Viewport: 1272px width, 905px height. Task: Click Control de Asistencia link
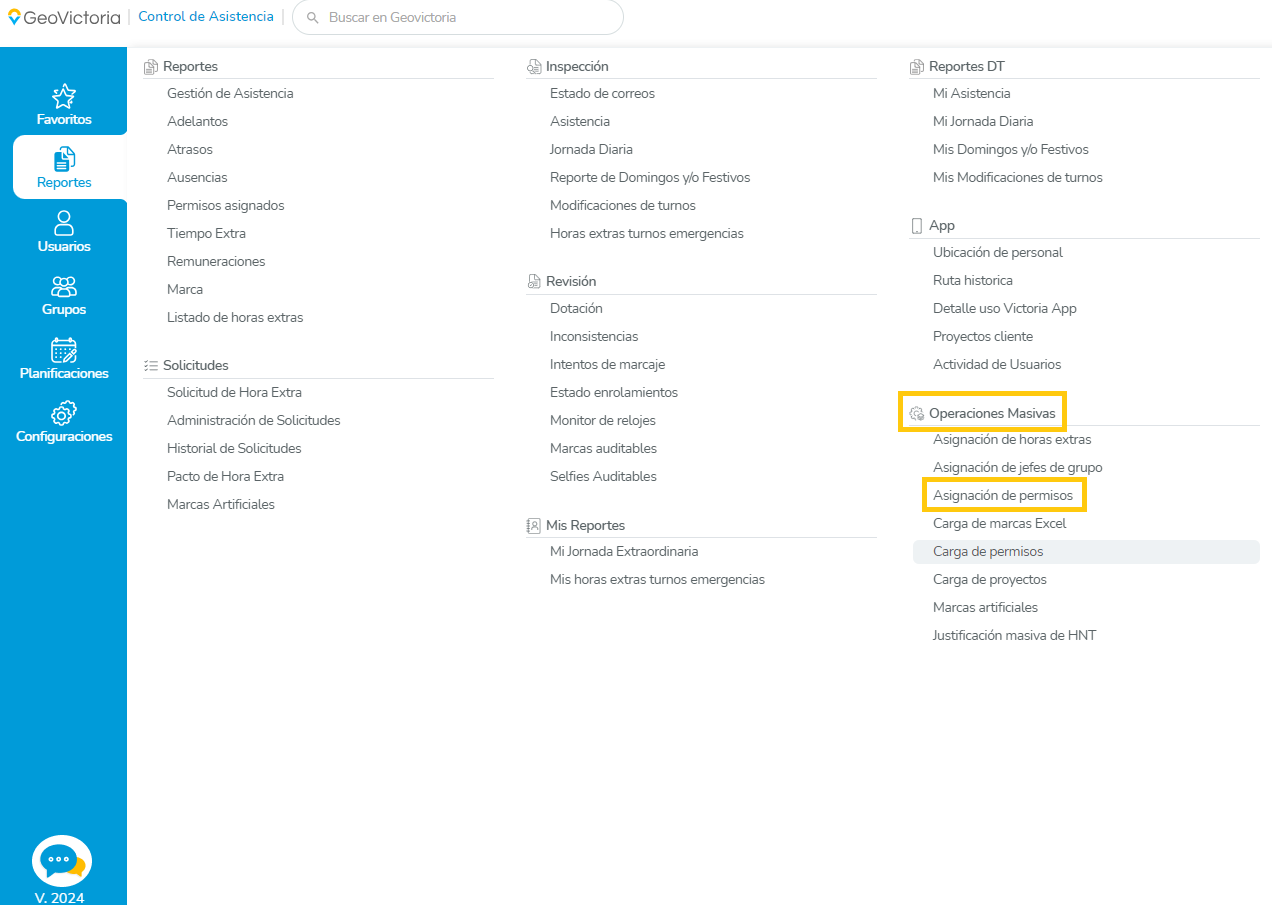[206, 17]
